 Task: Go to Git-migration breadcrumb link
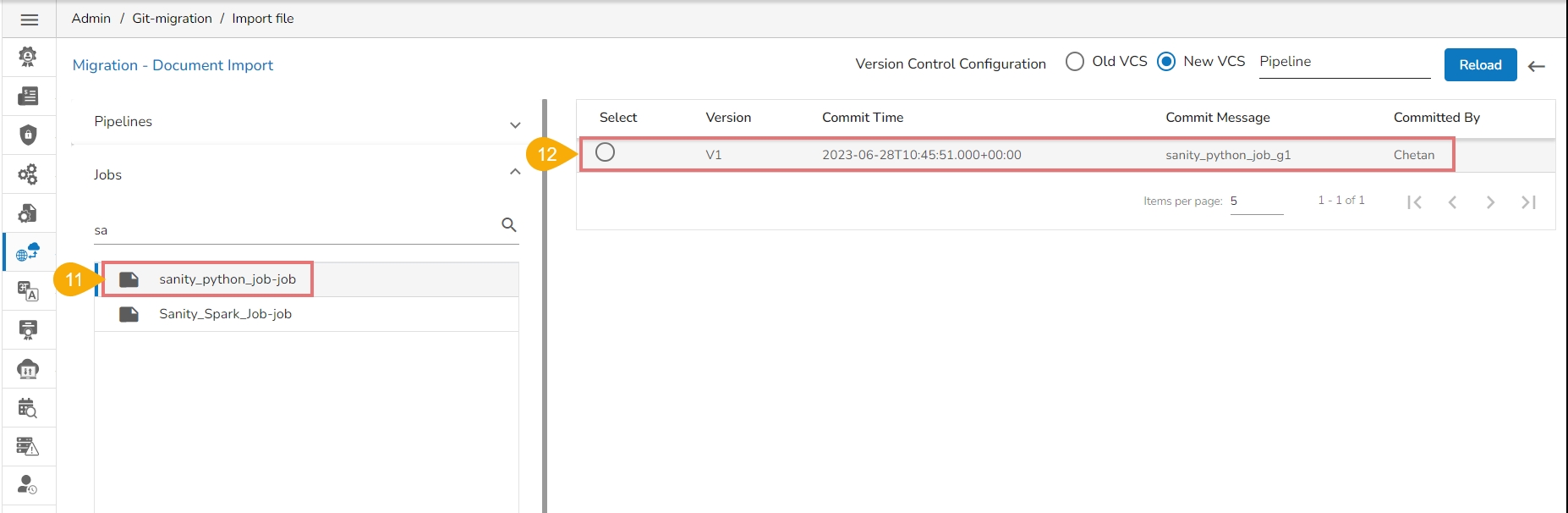[x=172, y=19]
